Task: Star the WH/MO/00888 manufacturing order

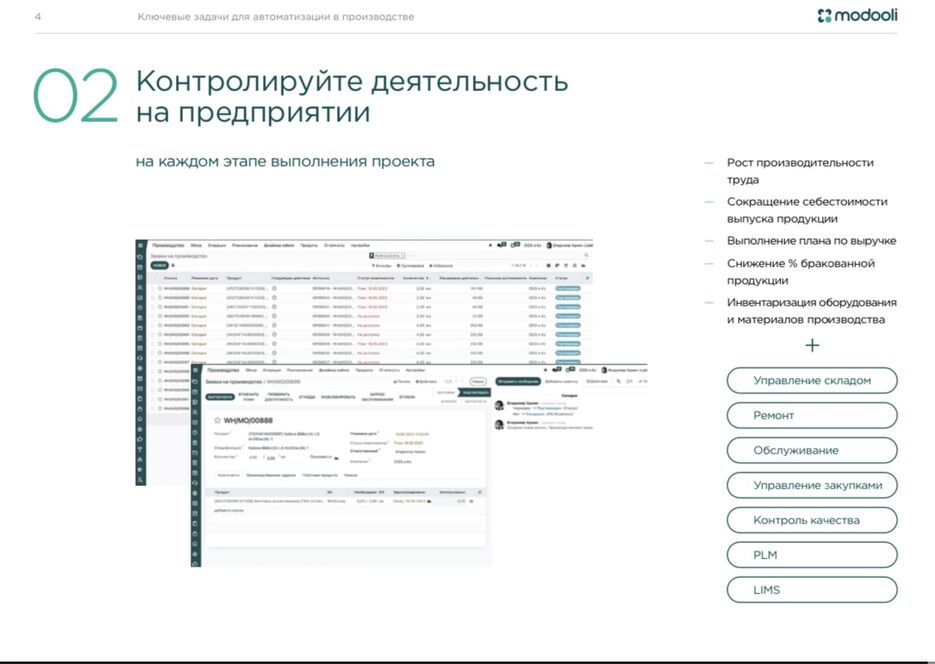Action: click(x=218, y=422)
